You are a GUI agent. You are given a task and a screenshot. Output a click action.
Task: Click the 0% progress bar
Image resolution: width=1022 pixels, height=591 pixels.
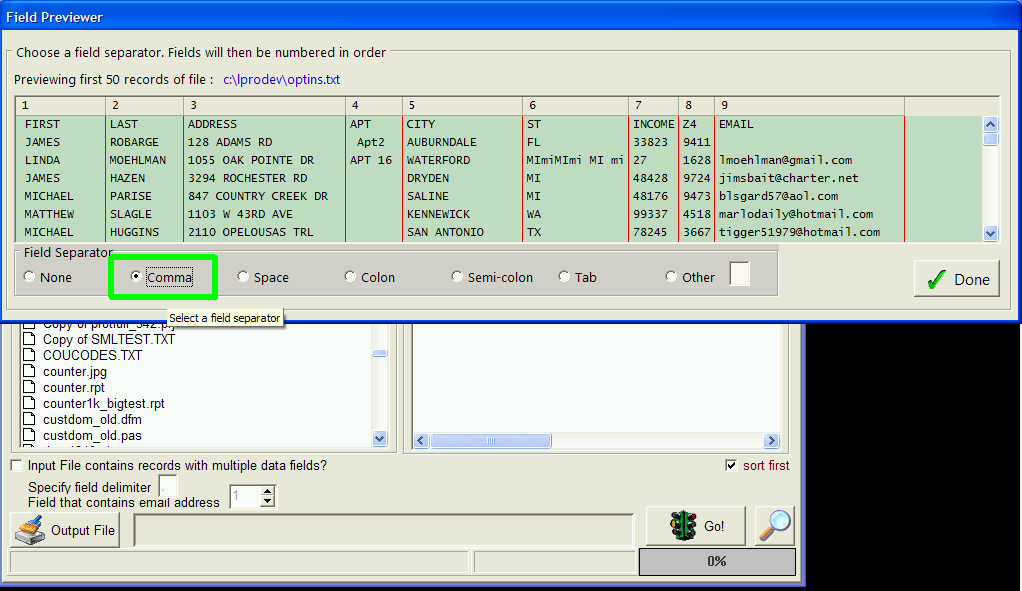(717, 561)
